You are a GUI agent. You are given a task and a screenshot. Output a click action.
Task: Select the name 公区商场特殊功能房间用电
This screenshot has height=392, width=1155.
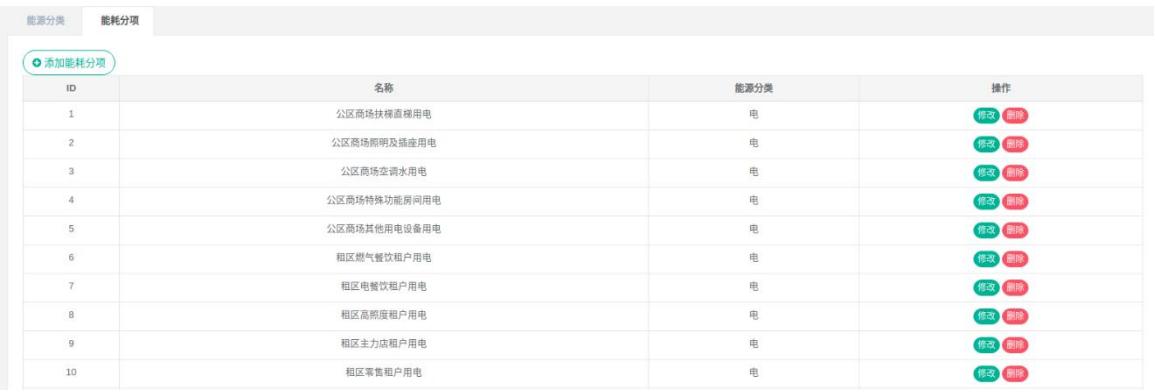point(384,201)
